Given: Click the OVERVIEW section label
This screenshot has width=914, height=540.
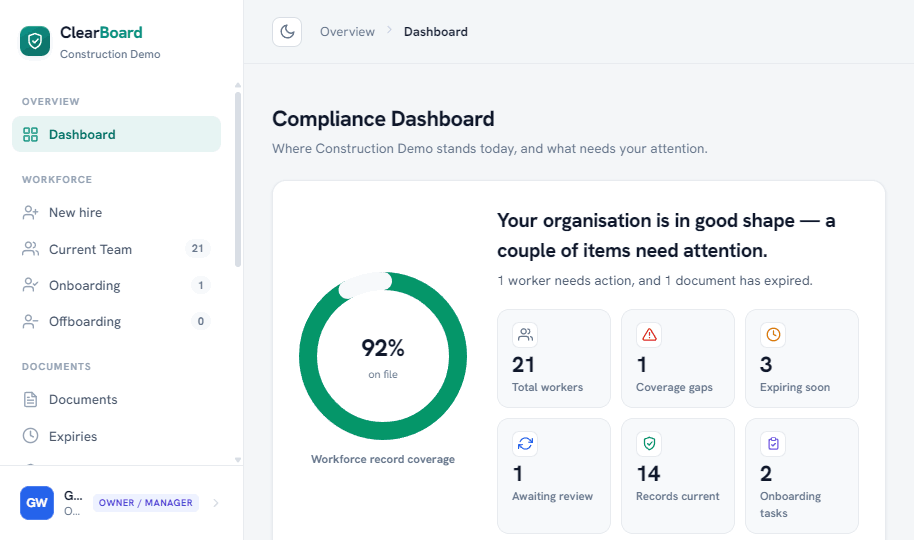Looking at the screenshot, I should point(51,101).
